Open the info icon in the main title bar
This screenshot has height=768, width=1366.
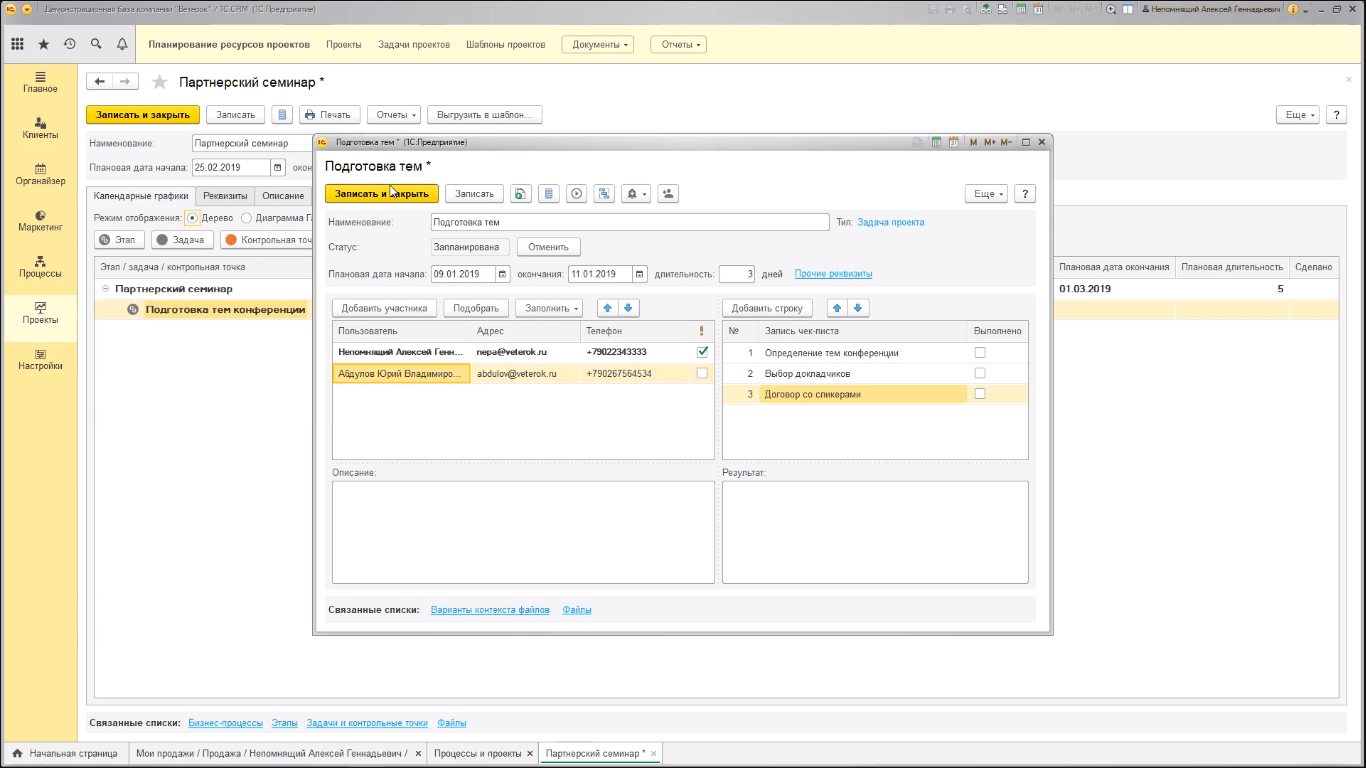pyautogui.click(x=1294, y=9)
